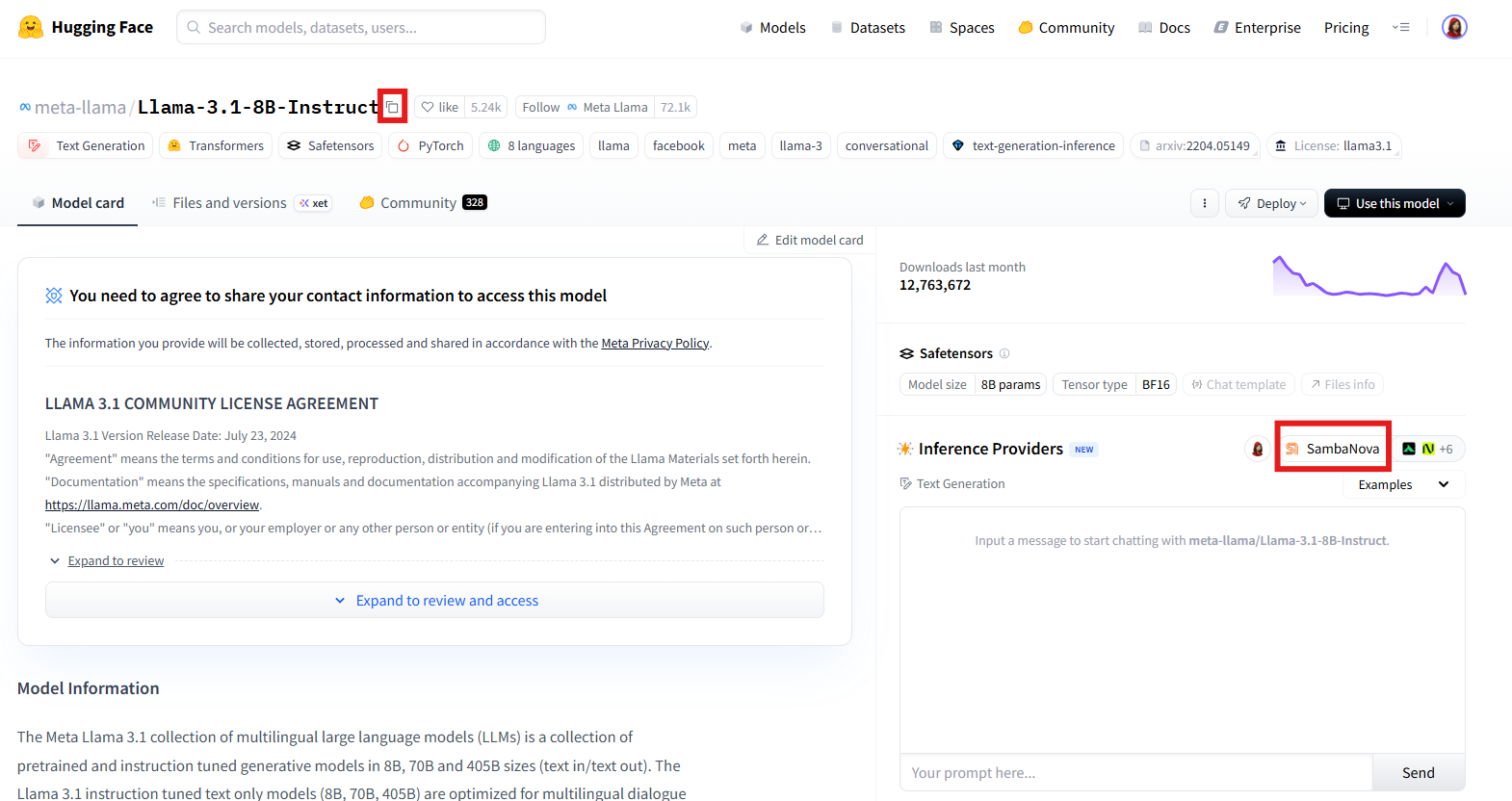The height and width of the screenshot is (801, 1512).
Task: Open the user profile avatar menu
Action: (1453, 27)
